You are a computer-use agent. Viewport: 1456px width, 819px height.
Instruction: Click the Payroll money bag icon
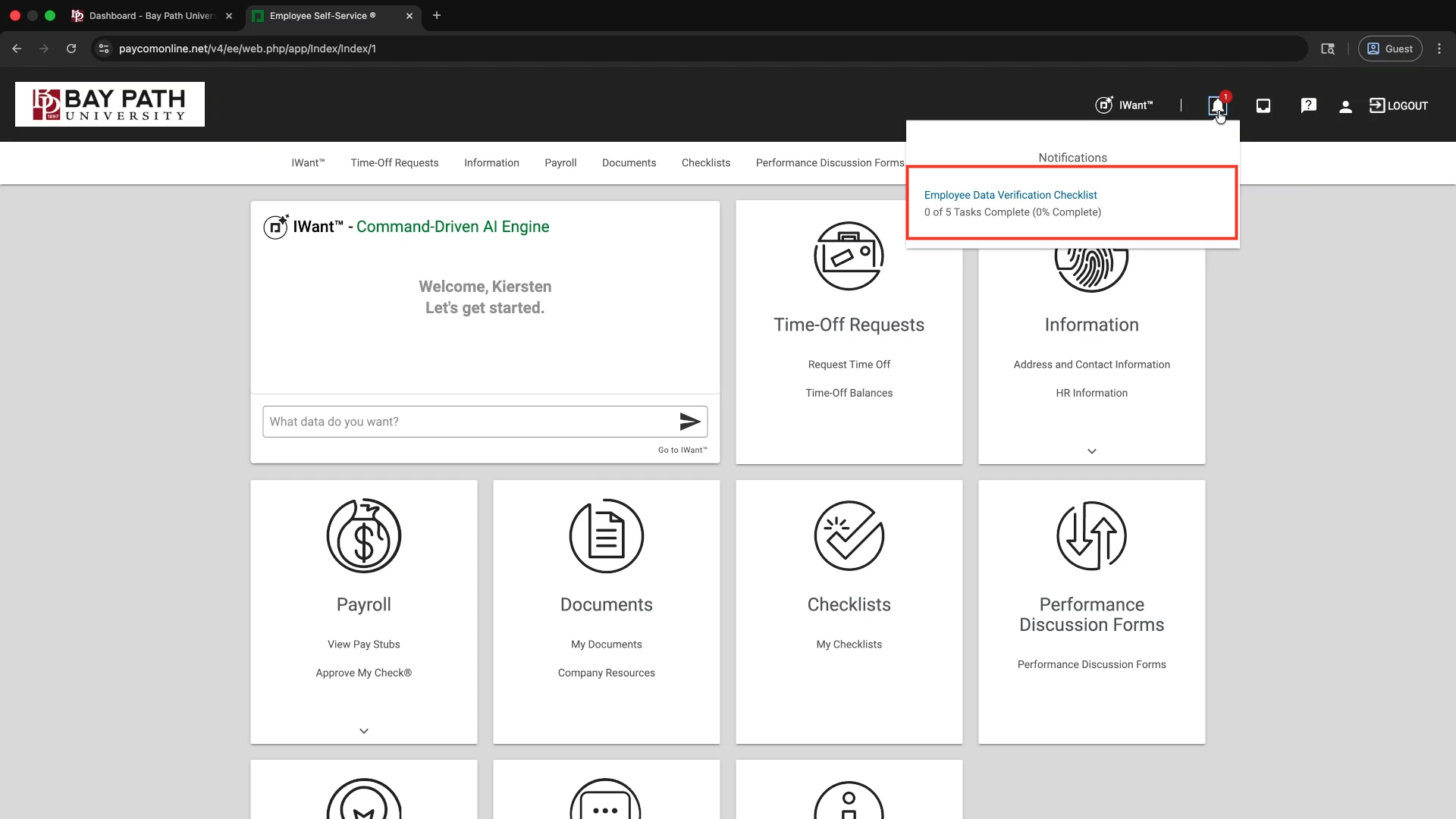tap(364, 535)
